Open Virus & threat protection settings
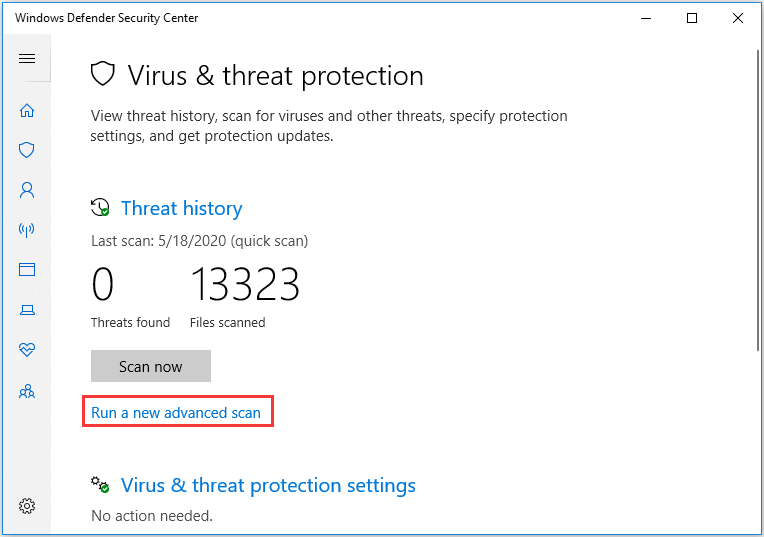Image resolution: width=764 pixels, height=537 pixels. tap(268, 485)
